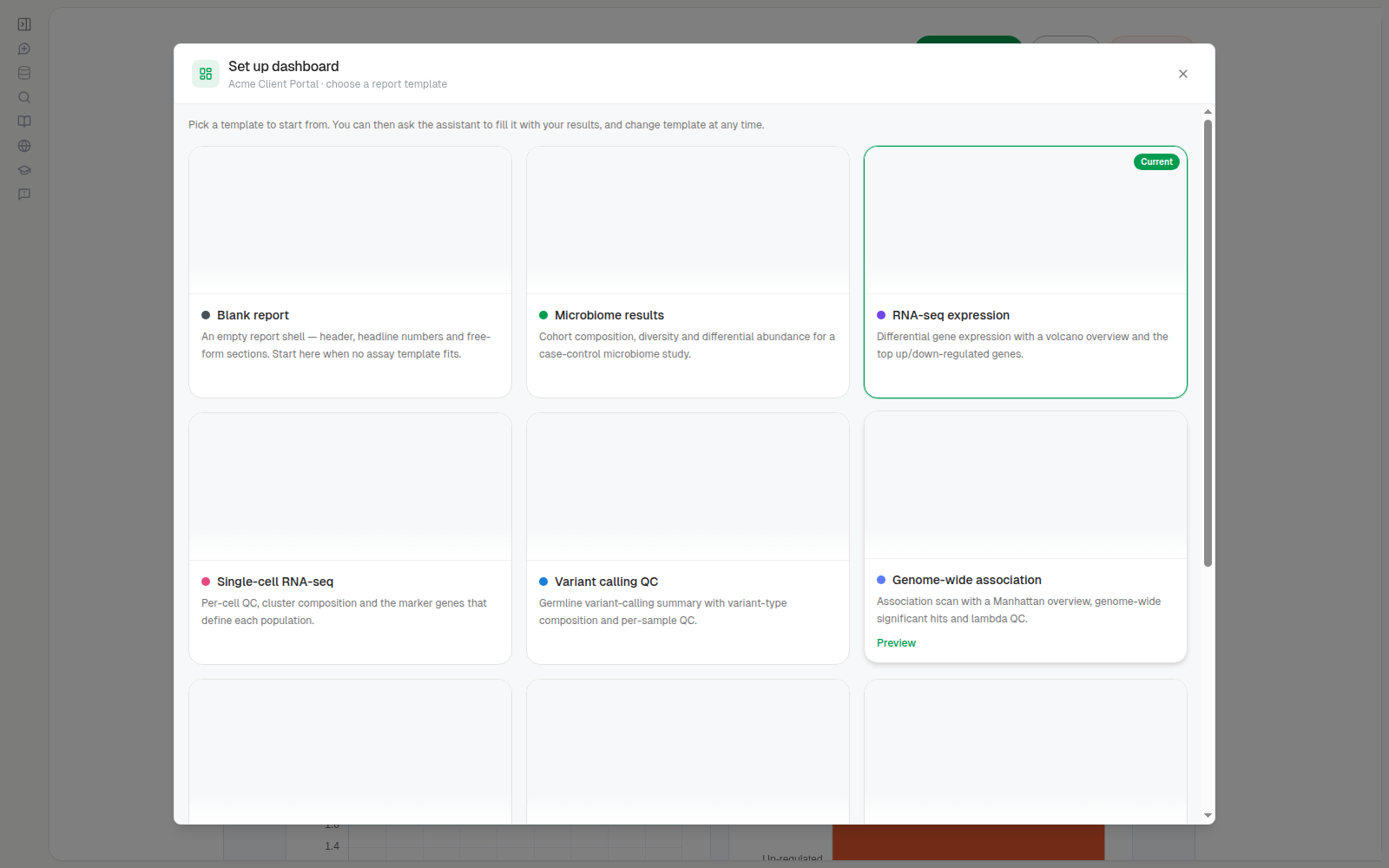Open the Preview link for Genome-wide association

tap(896, 643)
